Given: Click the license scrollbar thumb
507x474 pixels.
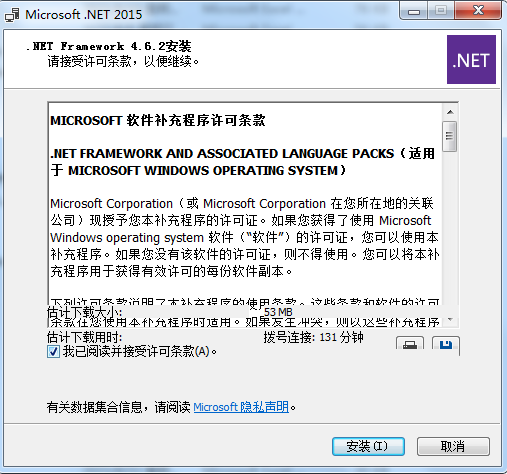Looking at the screenshot, I should pyautogui.click(x=450, y=136).
